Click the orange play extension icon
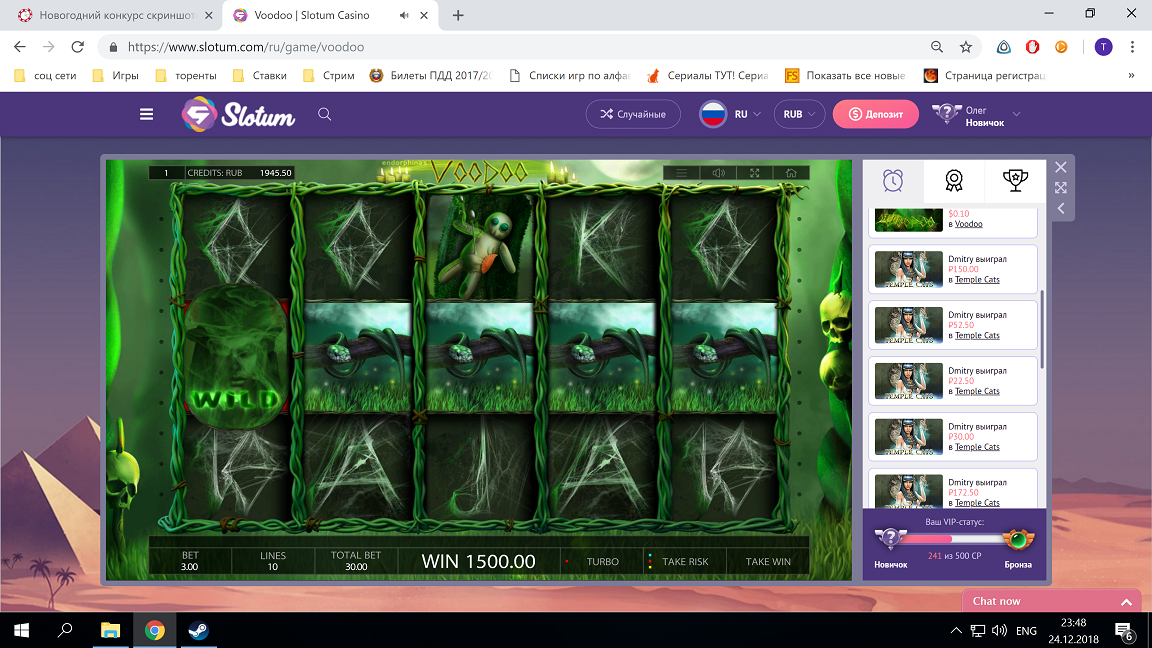Image resolution: width=1152 pixels, height=648 pixels. click(x=1061, y=47)
